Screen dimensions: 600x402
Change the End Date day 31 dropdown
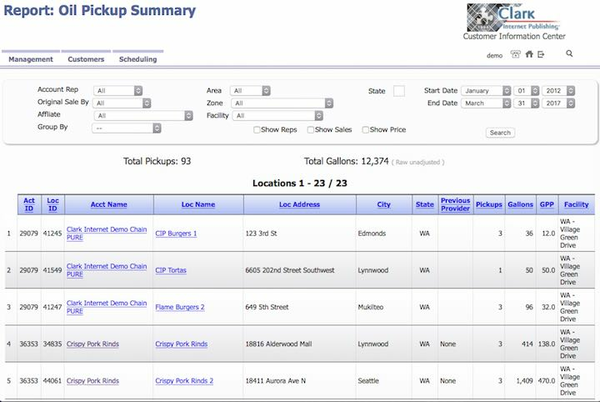tap(526, 103)
